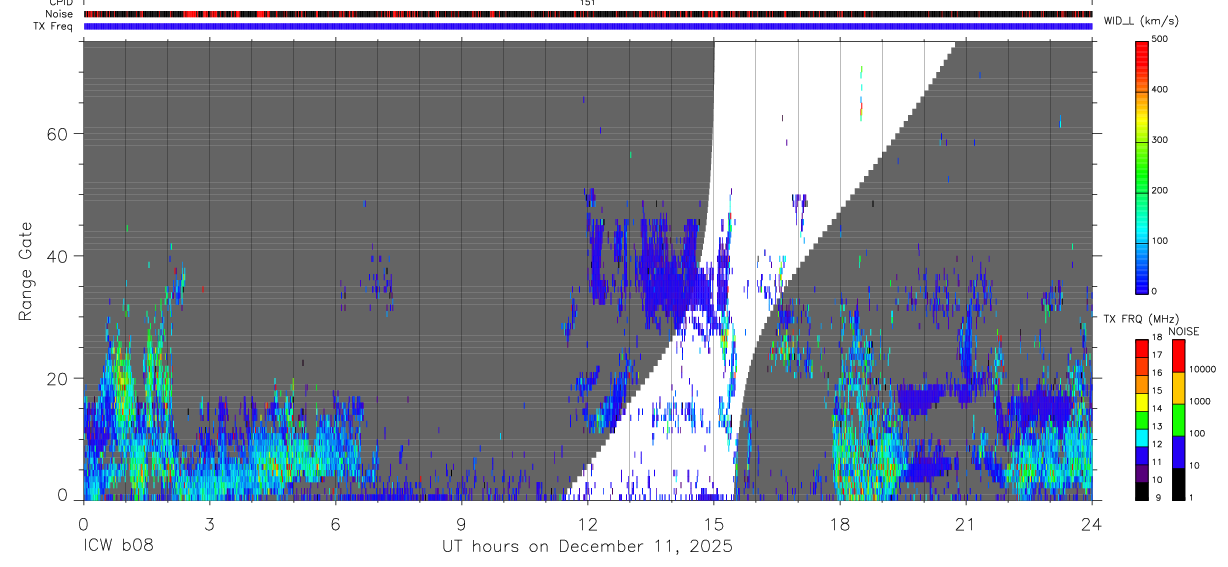Click the red-and-black noise strip along the top
Screen dimensions: 1228x567
tap(588, 14)
